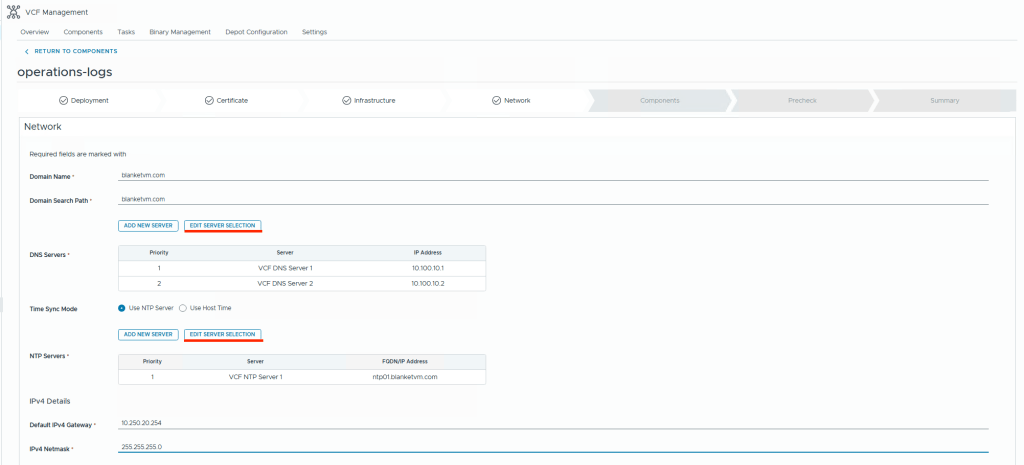Select the Use NTP Server radio option

(122, 308)
